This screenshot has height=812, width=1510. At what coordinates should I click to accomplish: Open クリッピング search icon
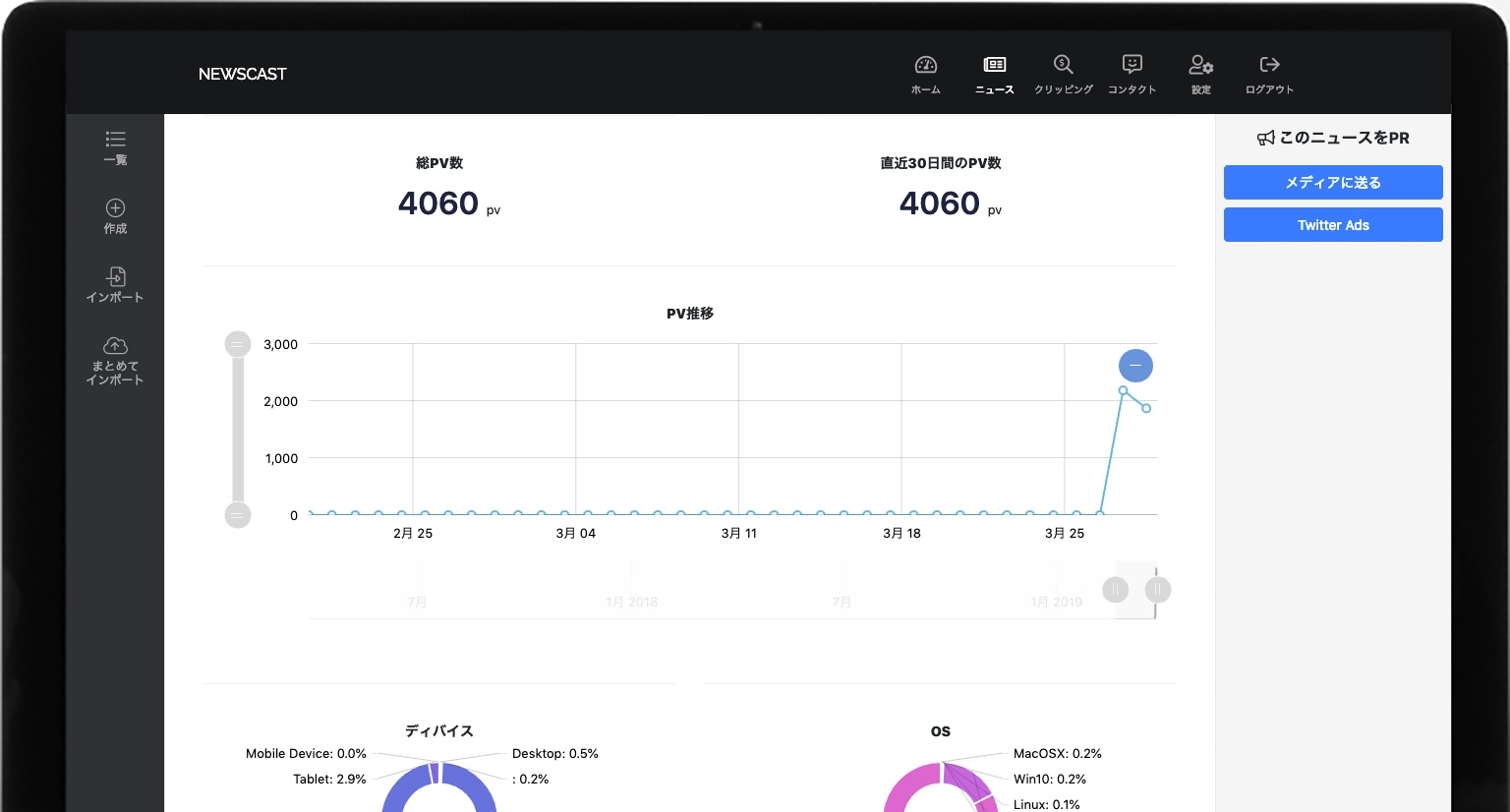click(1063, 66)
